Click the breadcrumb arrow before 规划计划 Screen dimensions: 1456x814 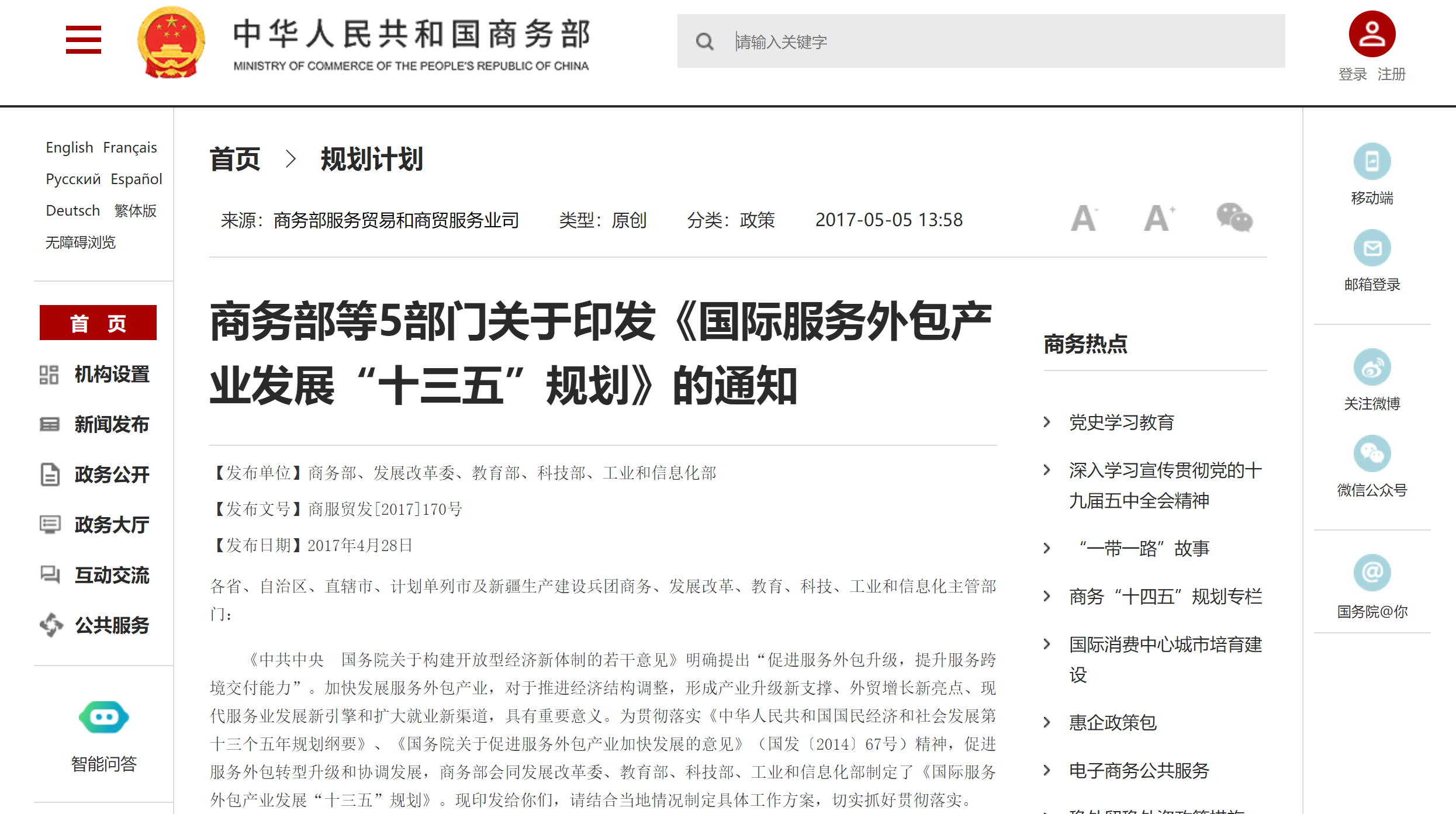tap(290, 159)
